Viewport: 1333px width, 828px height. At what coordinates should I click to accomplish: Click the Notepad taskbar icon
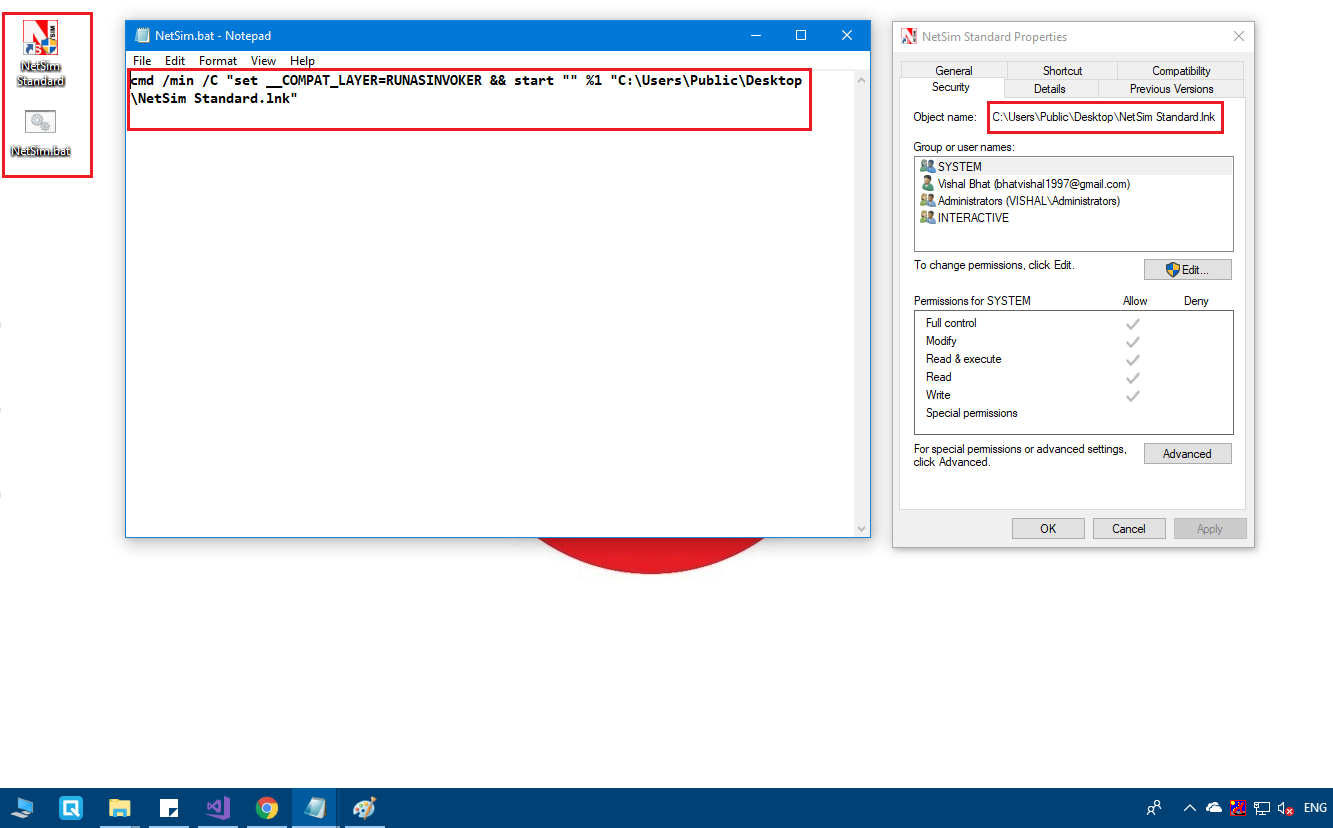click(314, 808)
